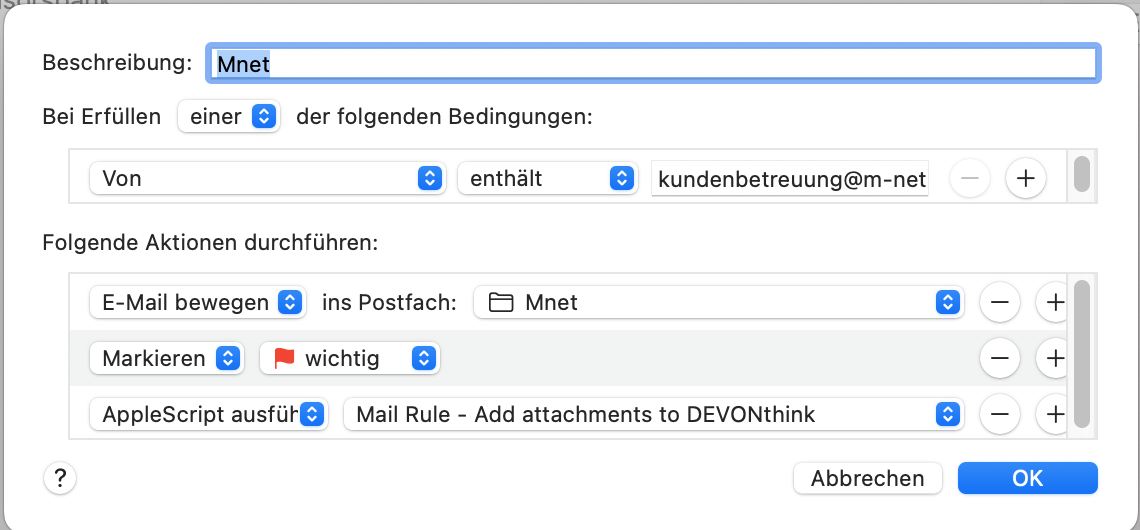Confirm the rule with OK
Screen dimensions: 1140x530
tap(1027, 478)
